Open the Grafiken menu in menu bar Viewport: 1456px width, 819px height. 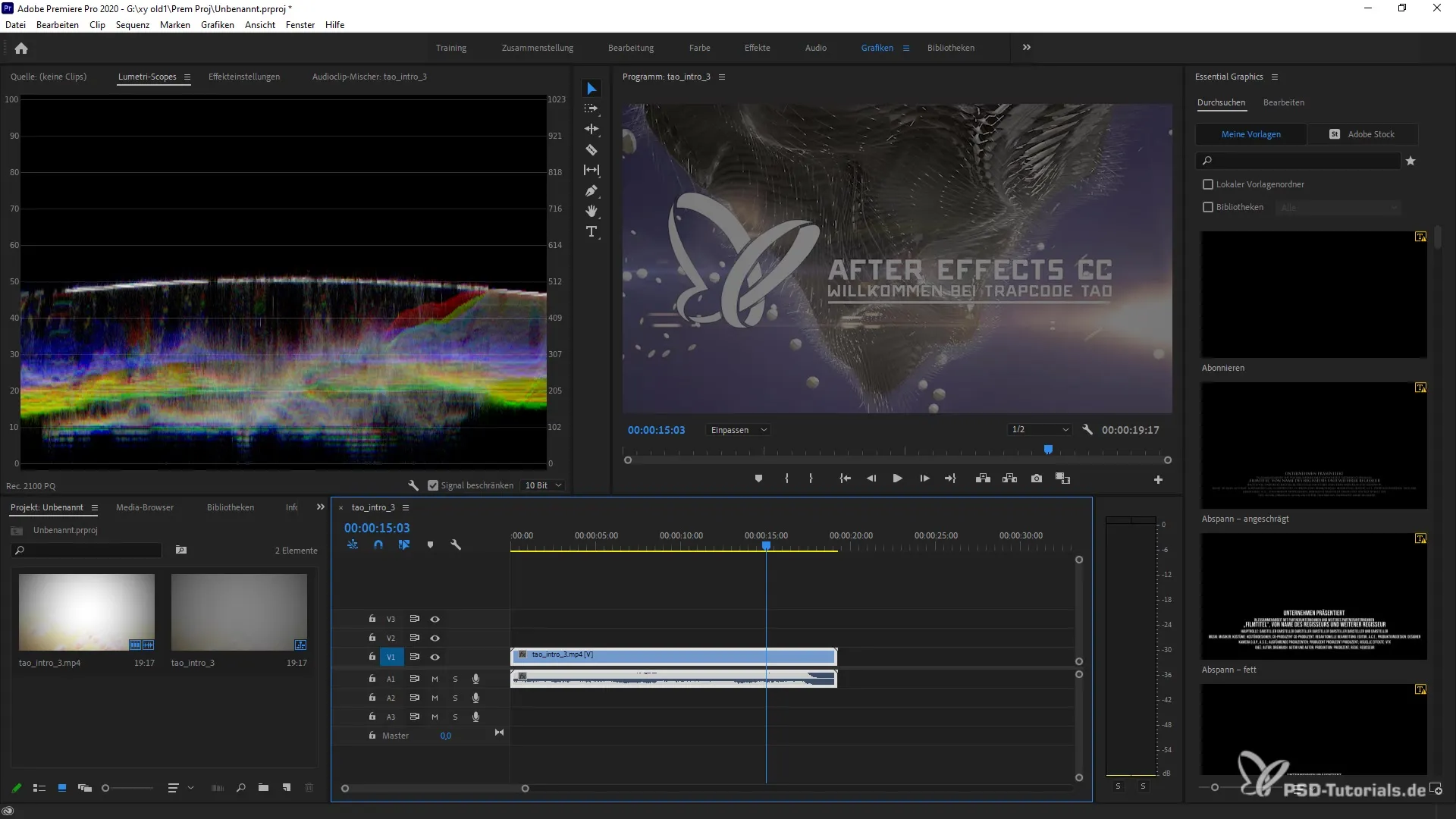[218, 25]
